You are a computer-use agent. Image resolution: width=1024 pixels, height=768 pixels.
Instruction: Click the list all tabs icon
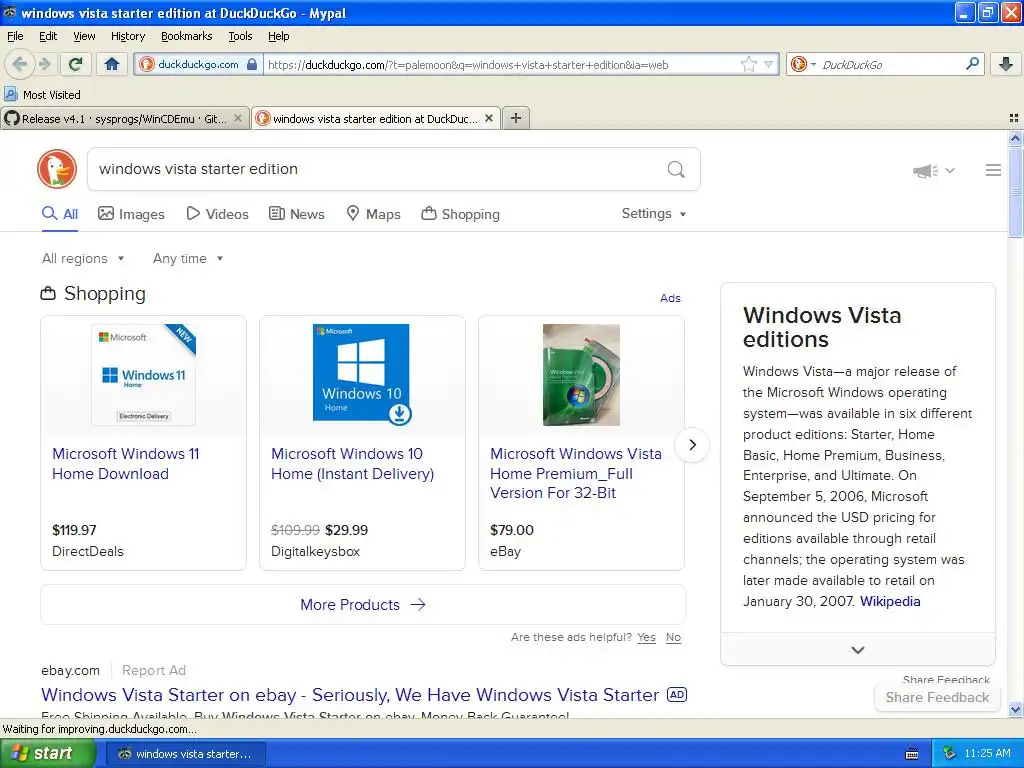click(1014, 118)
